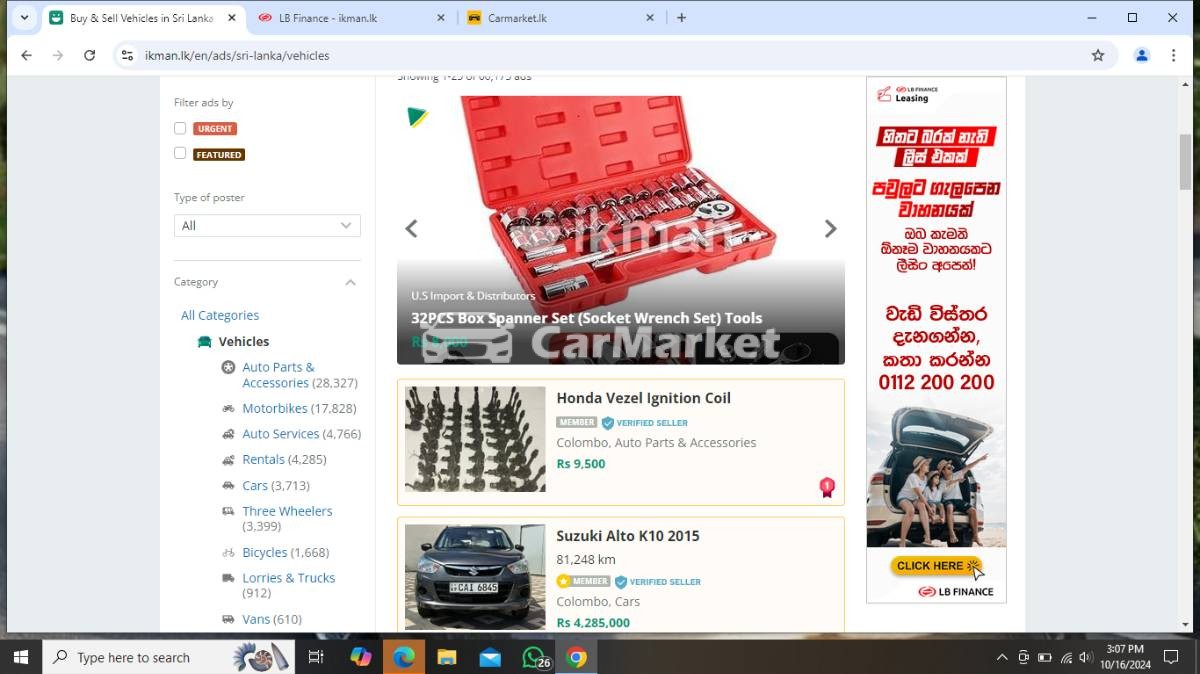
Task: Click the view site information icon in address bar
Action: 127,56
